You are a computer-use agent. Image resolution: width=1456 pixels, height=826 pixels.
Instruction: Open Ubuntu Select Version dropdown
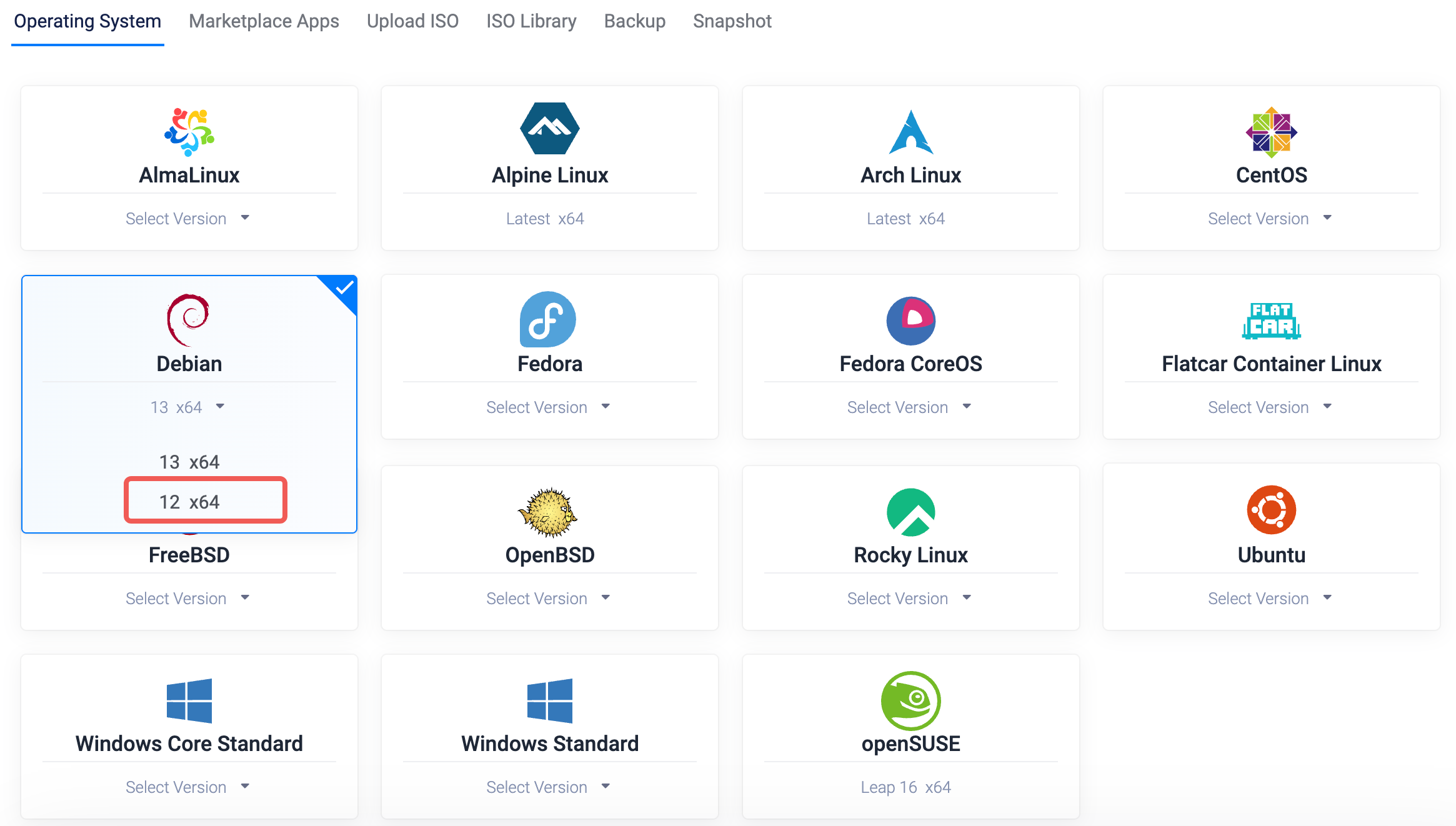tap(1270, 599)
